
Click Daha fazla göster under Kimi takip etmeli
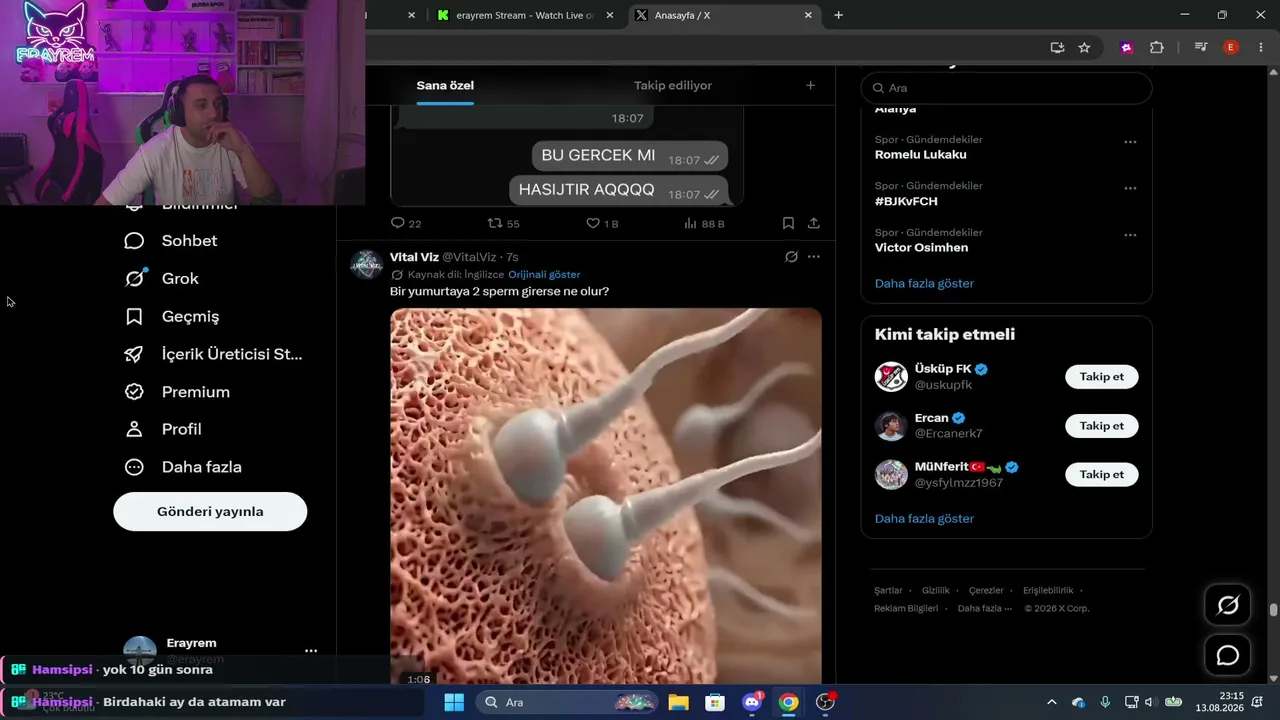(924, 519)
